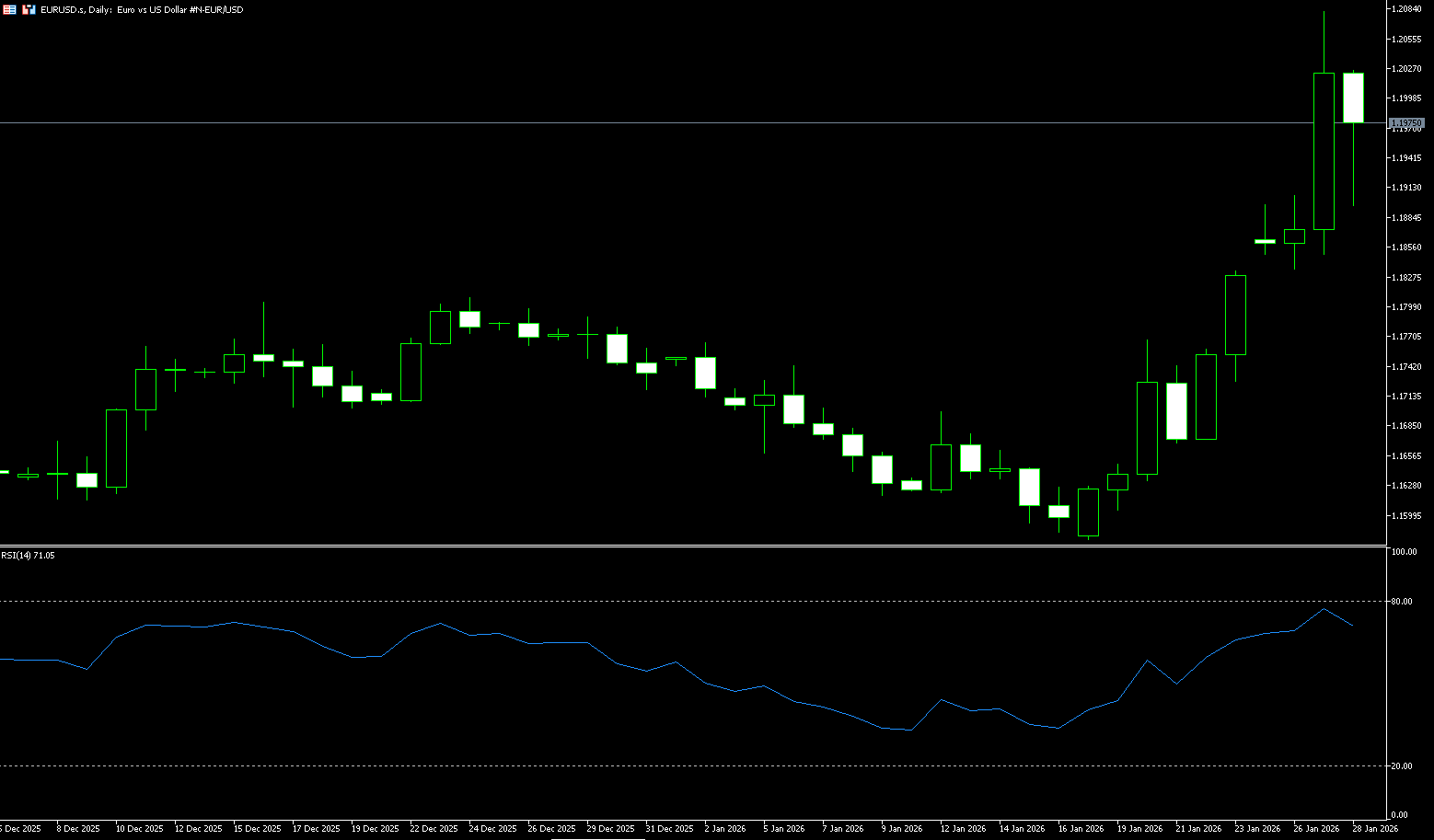Select the 2 Jan 2026 date label

pos(725,829)
